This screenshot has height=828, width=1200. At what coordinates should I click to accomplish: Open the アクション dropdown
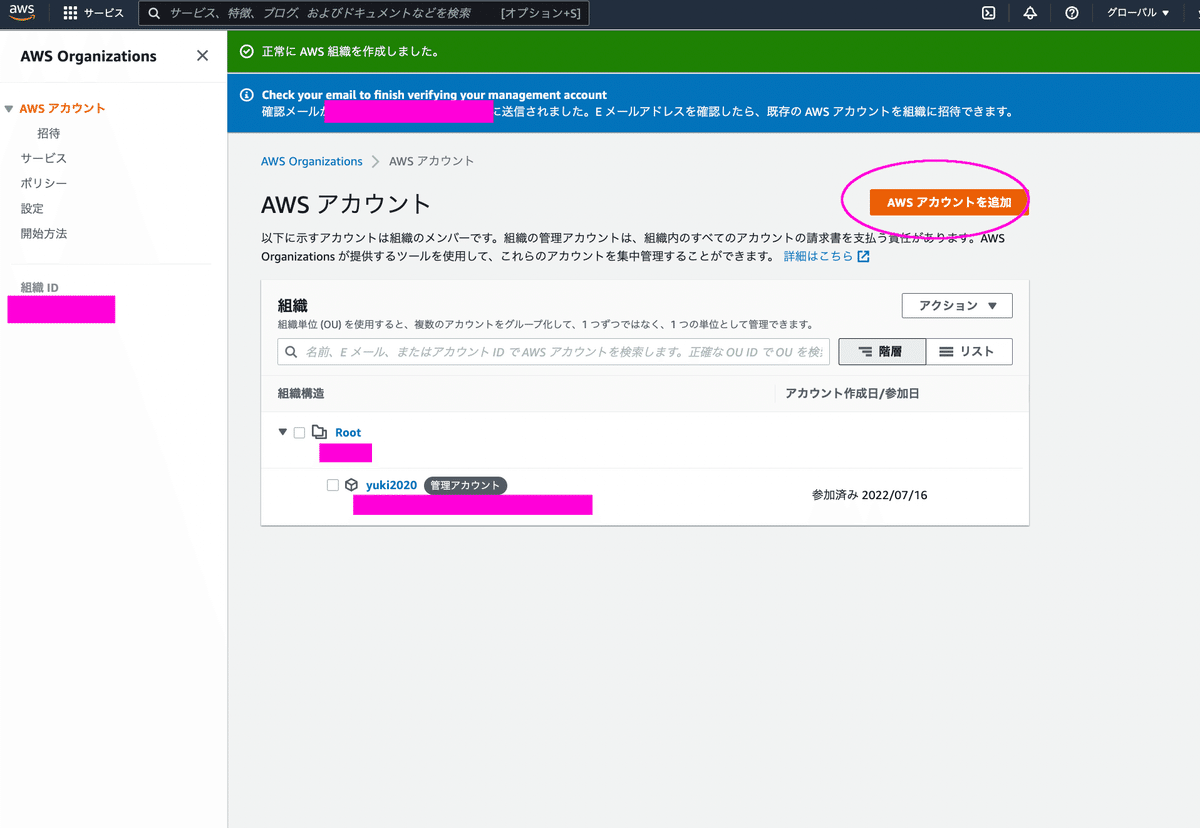coord(958,306)
